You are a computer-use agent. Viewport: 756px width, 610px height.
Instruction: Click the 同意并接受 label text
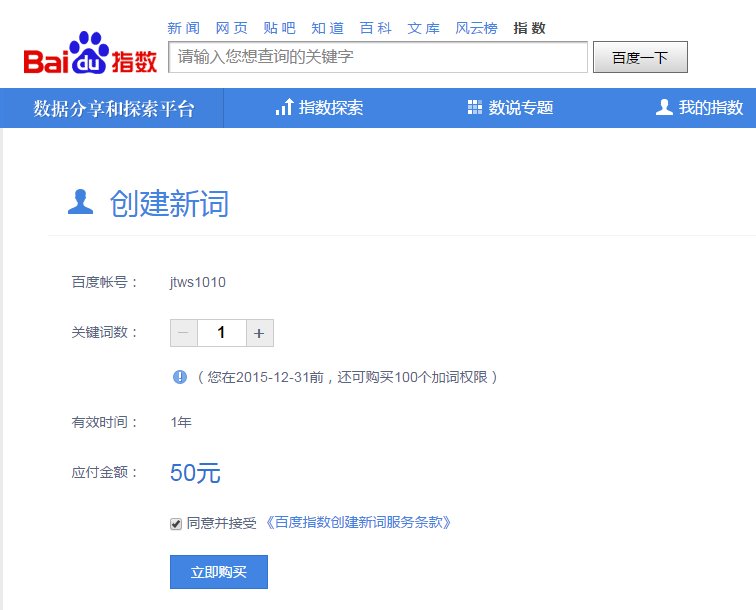click(221, 523)
